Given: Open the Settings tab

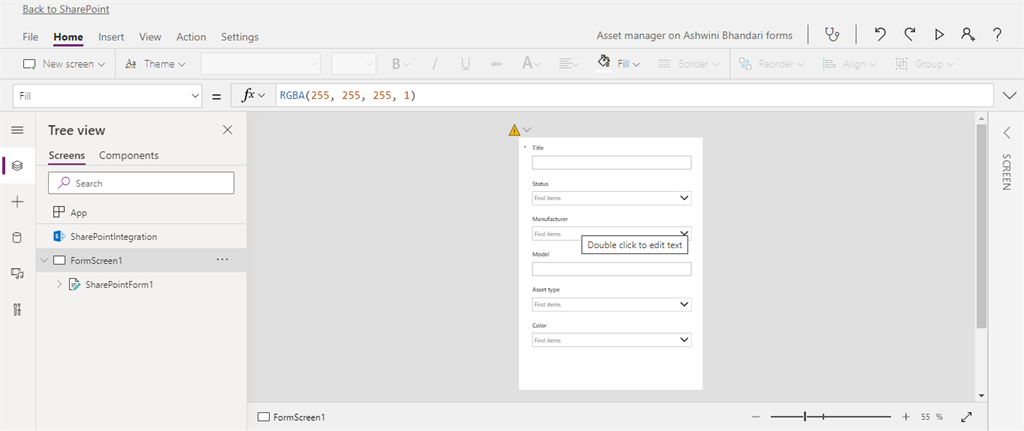Looking at the screenshot, I should [240, 37].
